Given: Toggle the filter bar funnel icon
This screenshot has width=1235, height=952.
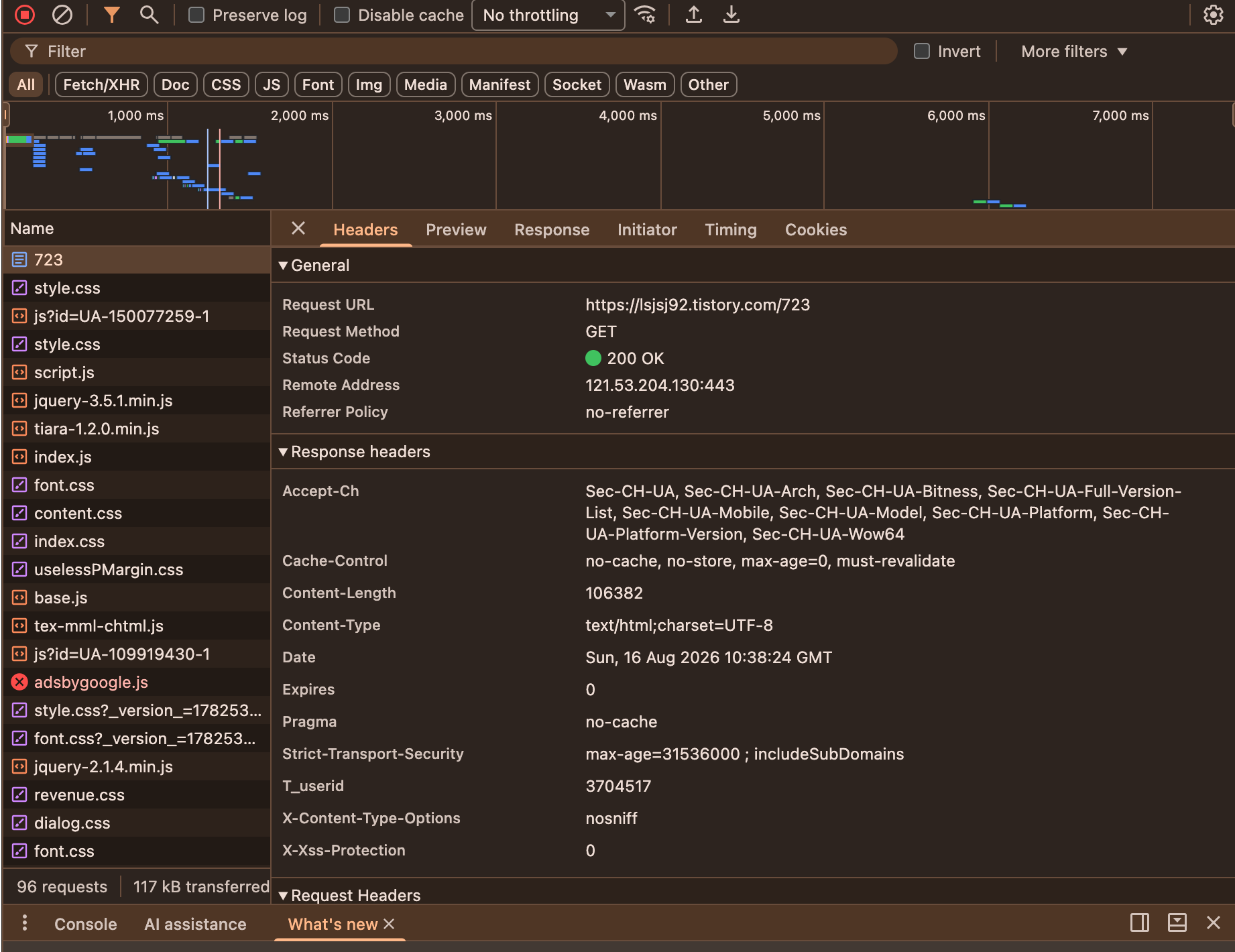Looking at the screenshot, I should 112,15.
